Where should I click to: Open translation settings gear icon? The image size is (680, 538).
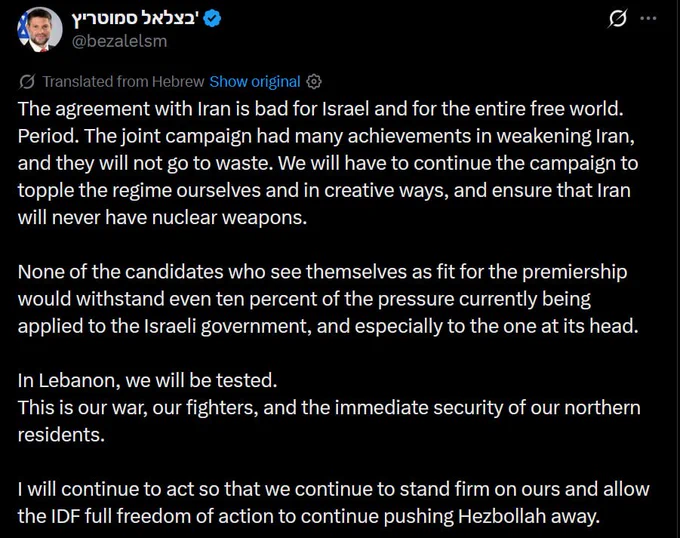click(x=314, y=82)
